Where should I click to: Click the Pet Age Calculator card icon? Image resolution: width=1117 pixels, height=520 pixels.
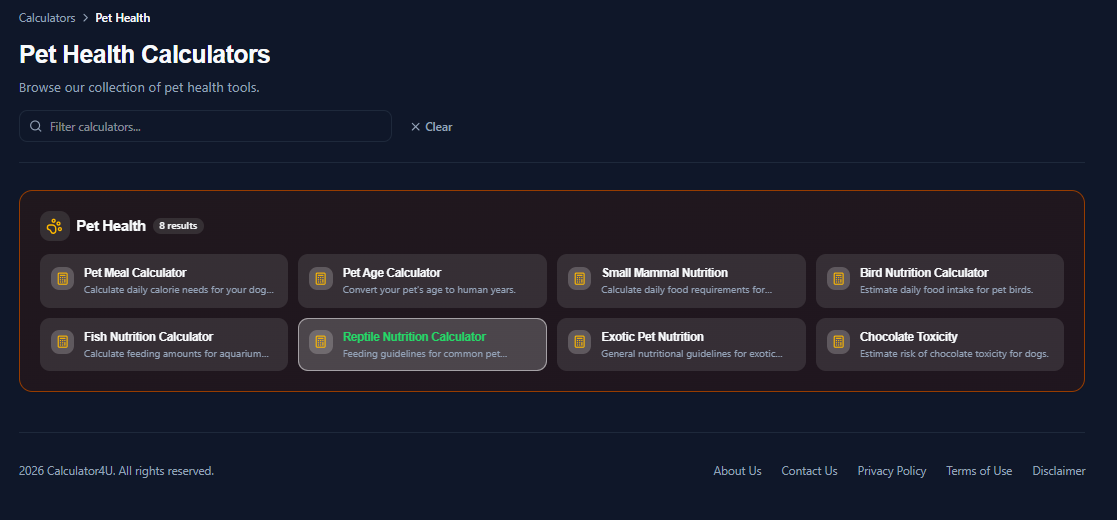pyautogui.click(x=321, y=279)
